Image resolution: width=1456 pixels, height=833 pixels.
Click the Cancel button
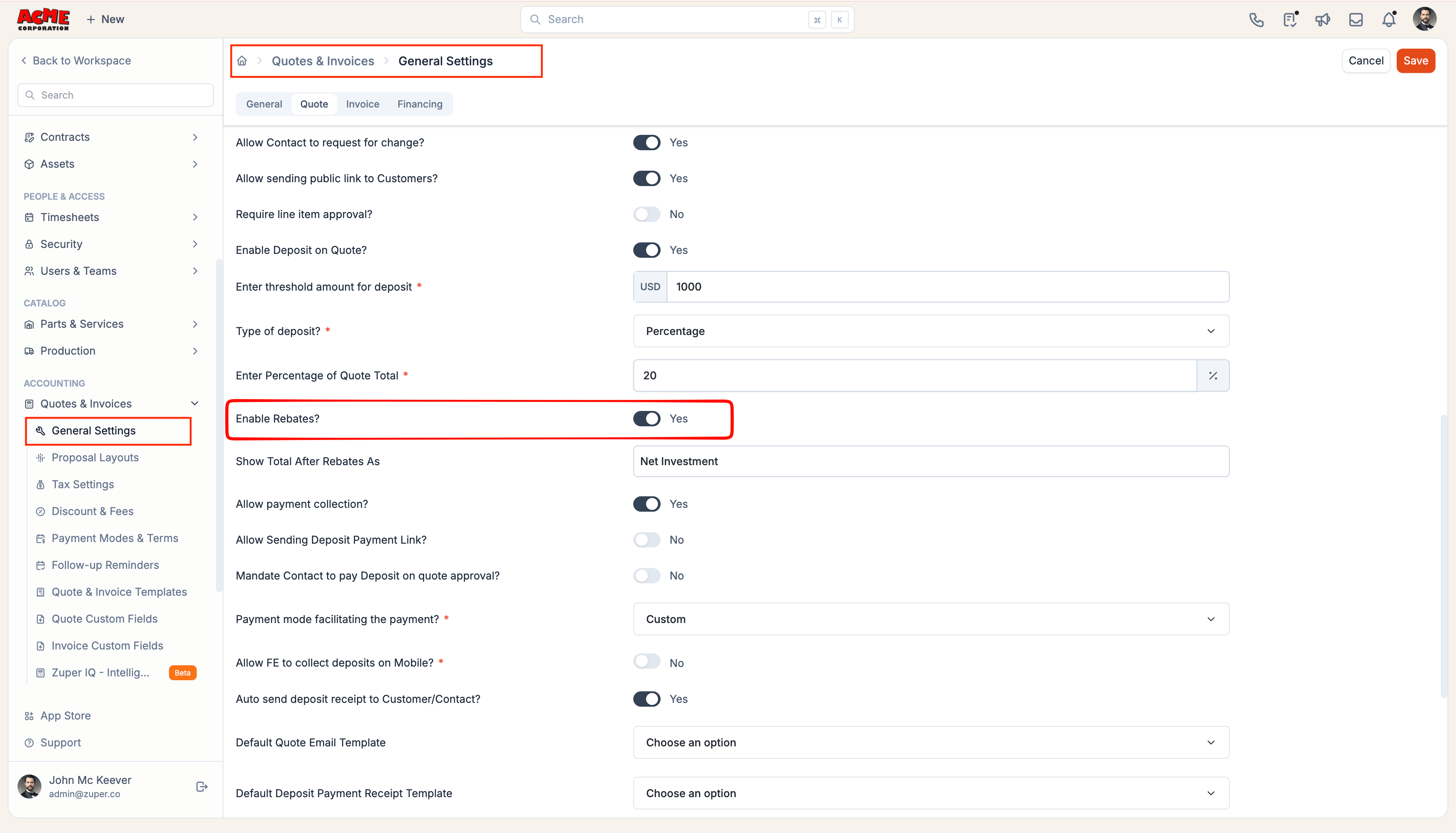click(1366, 61)
